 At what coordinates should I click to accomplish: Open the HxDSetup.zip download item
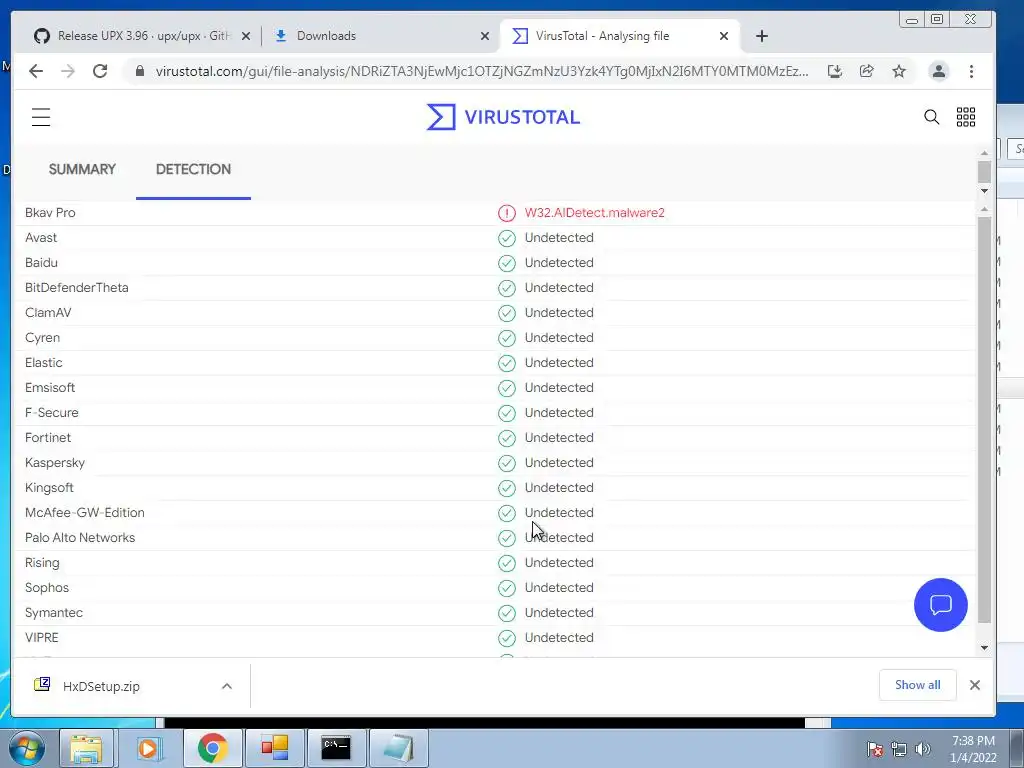pos(101,686)
